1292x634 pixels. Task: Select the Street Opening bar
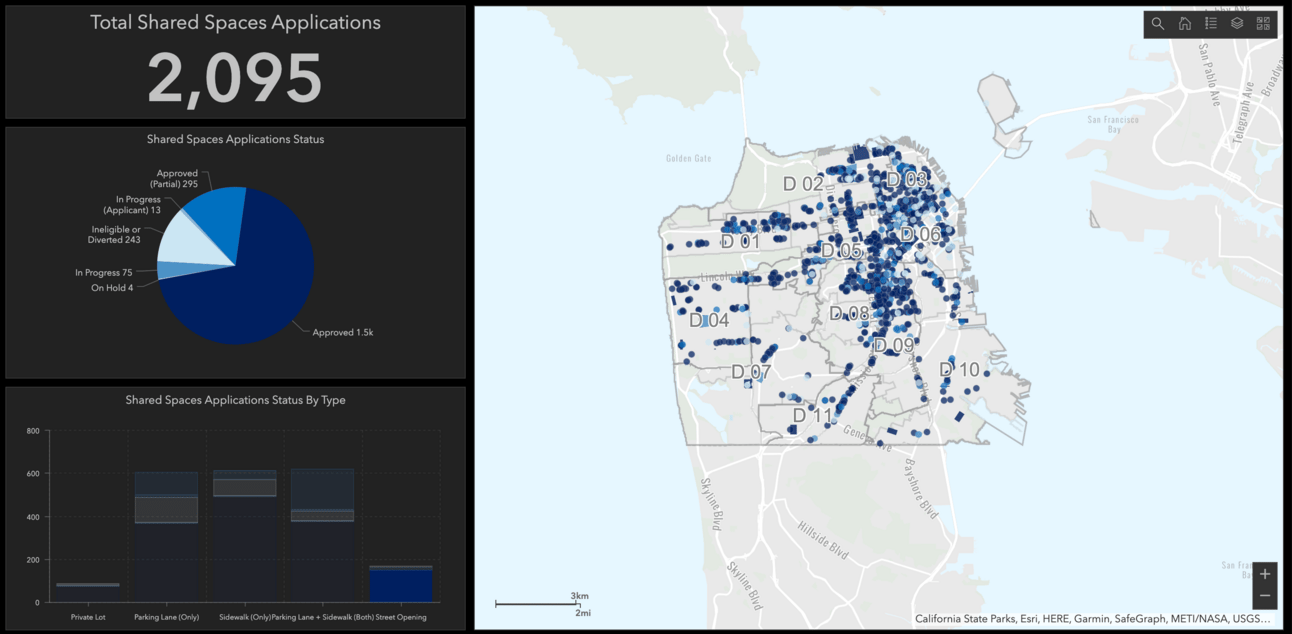coord(401,584)
